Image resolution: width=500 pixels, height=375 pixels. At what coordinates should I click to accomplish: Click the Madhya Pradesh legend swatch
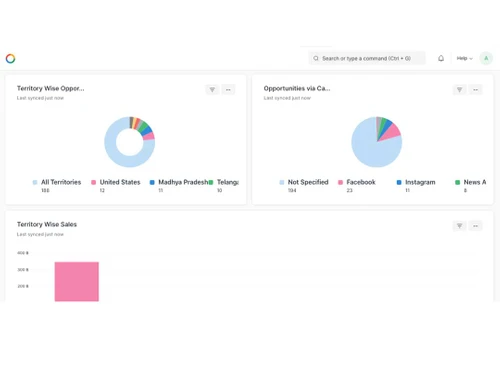pos(152,182)
